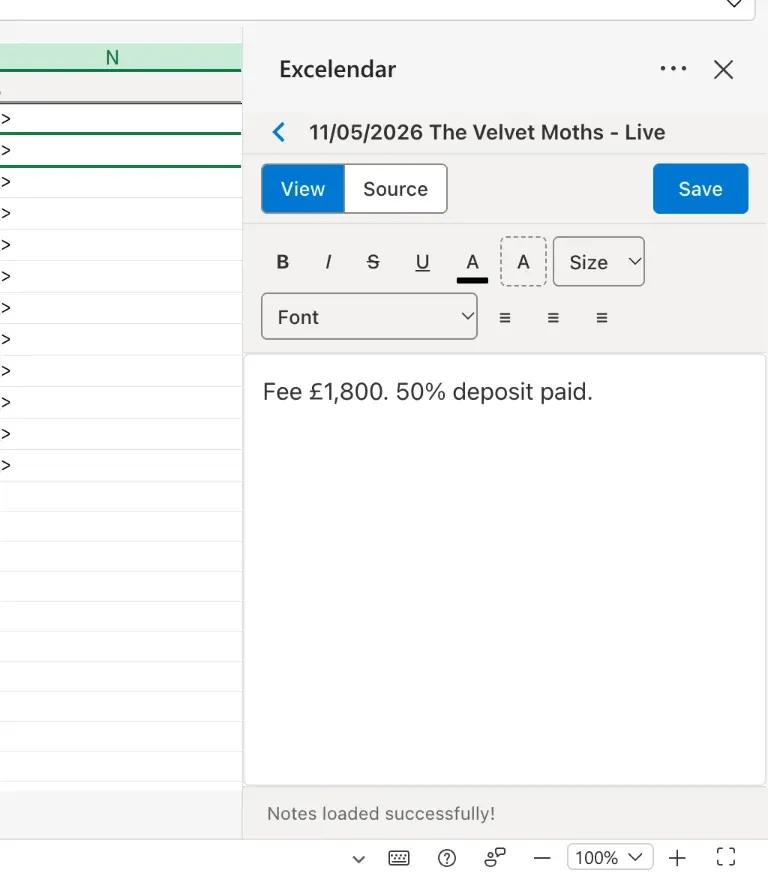
Task: Open the feedback icon in status bar
Action: coord(495,857)
